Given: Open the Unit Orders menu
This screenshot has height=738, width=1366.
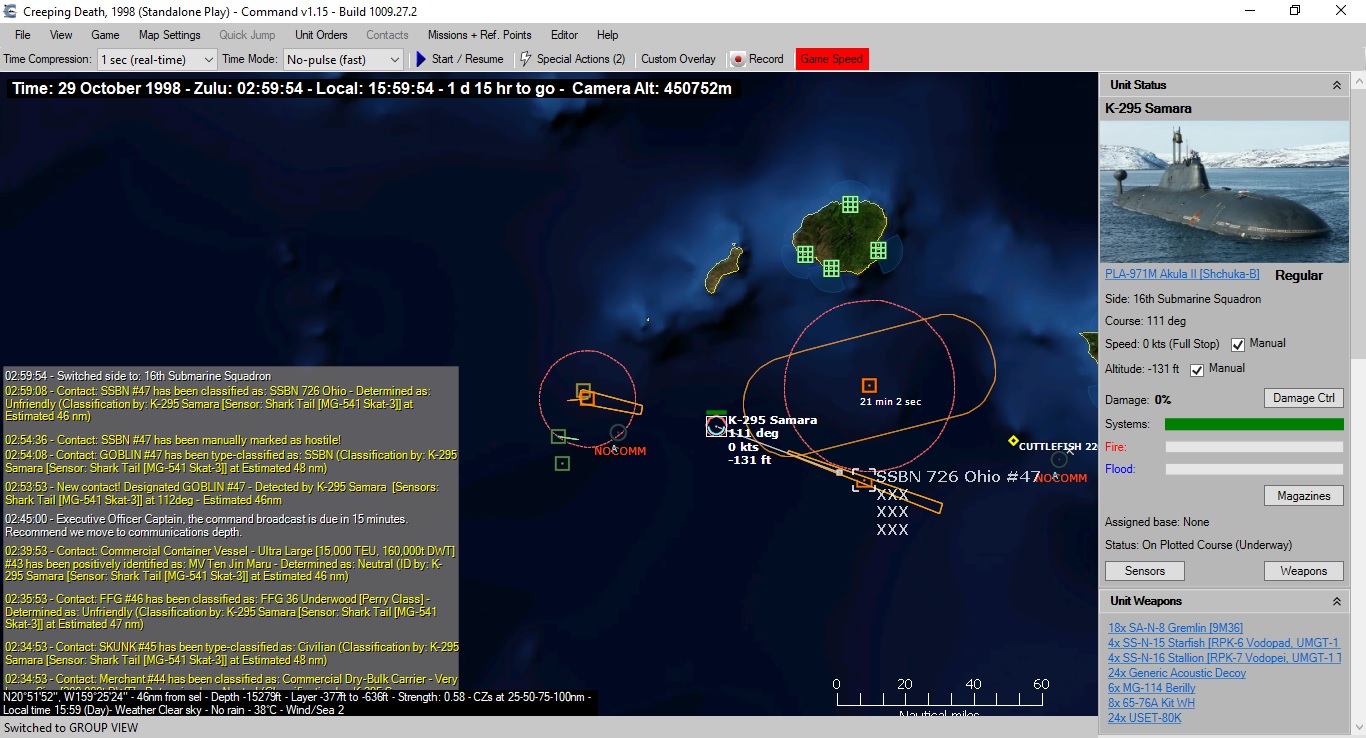Looking at the screenshot, I should click(x=321, y=35).
